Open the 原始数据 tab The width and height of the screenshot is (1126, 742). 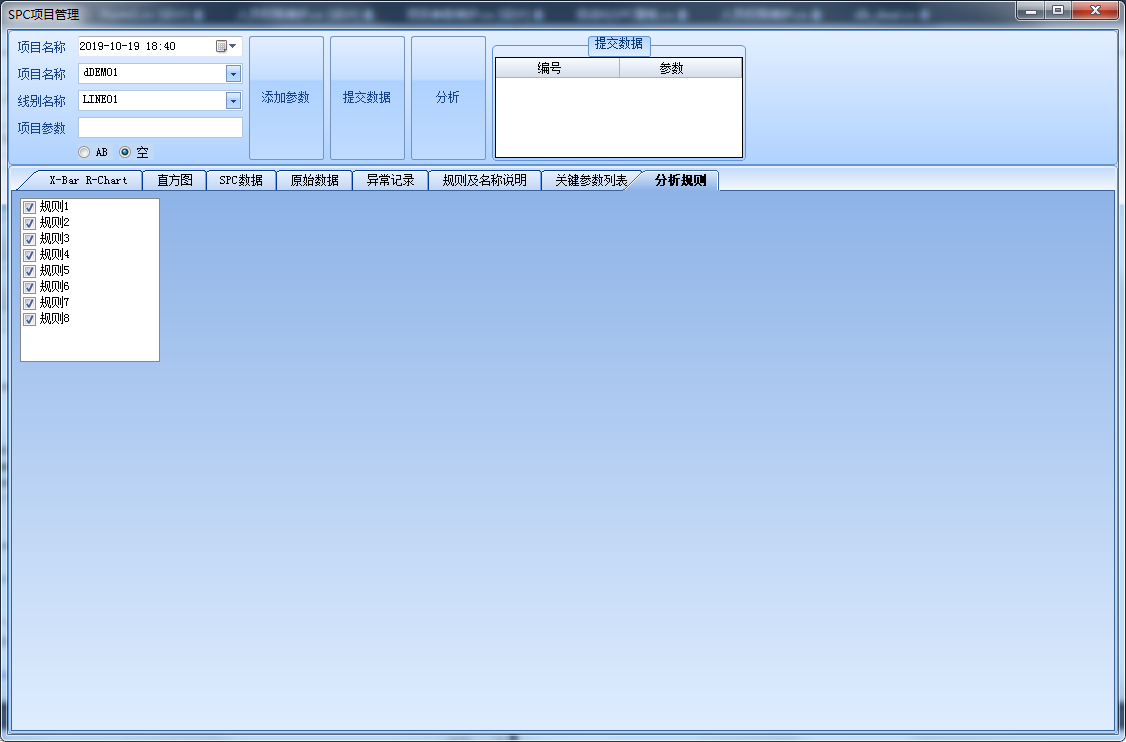315,180
